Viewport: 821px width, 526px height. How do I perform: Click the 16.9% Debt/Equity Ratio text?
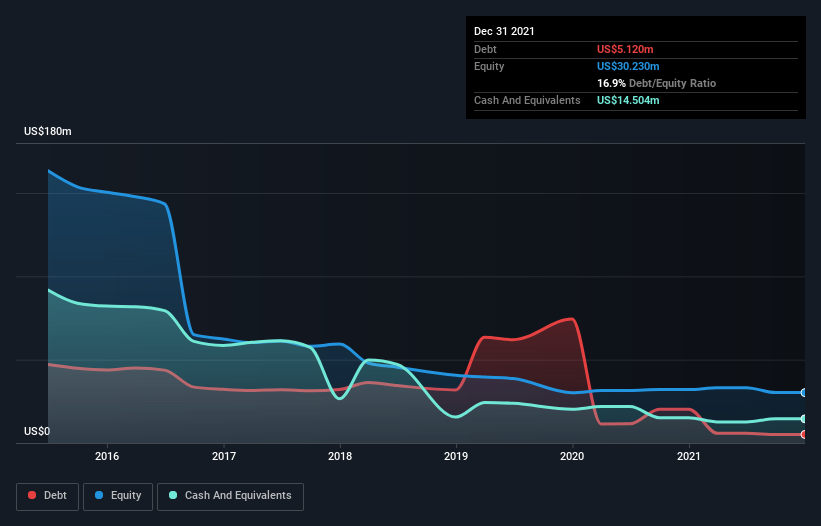click(x=657, y=83)
